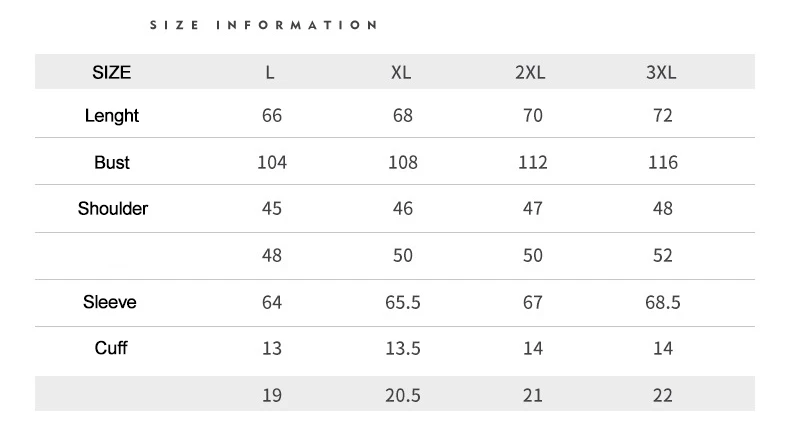
Task: Select the Cuff row label
Action: (111, 348)
